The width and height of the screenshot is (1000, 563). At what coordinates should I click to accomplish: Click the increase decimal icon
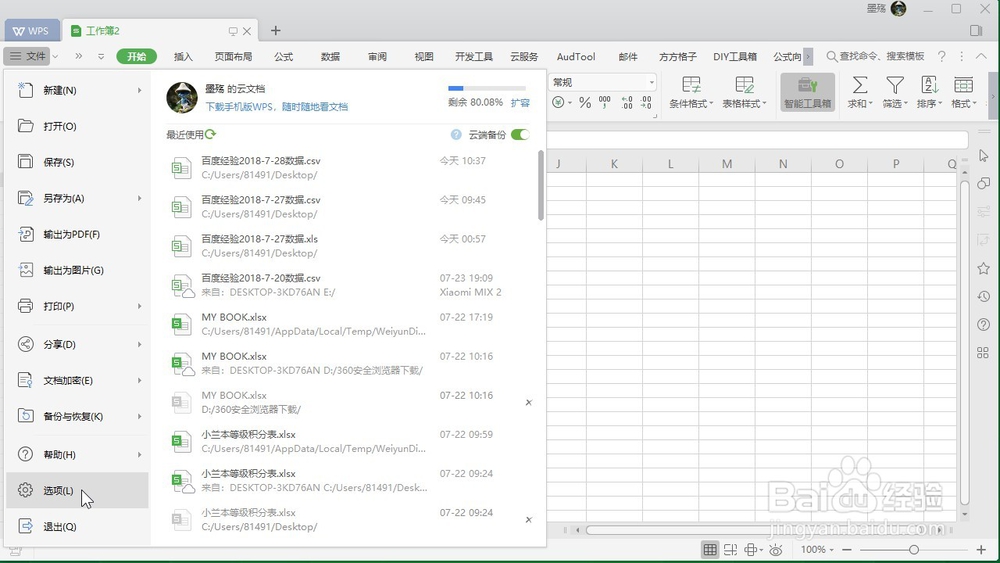click(626, 102)
